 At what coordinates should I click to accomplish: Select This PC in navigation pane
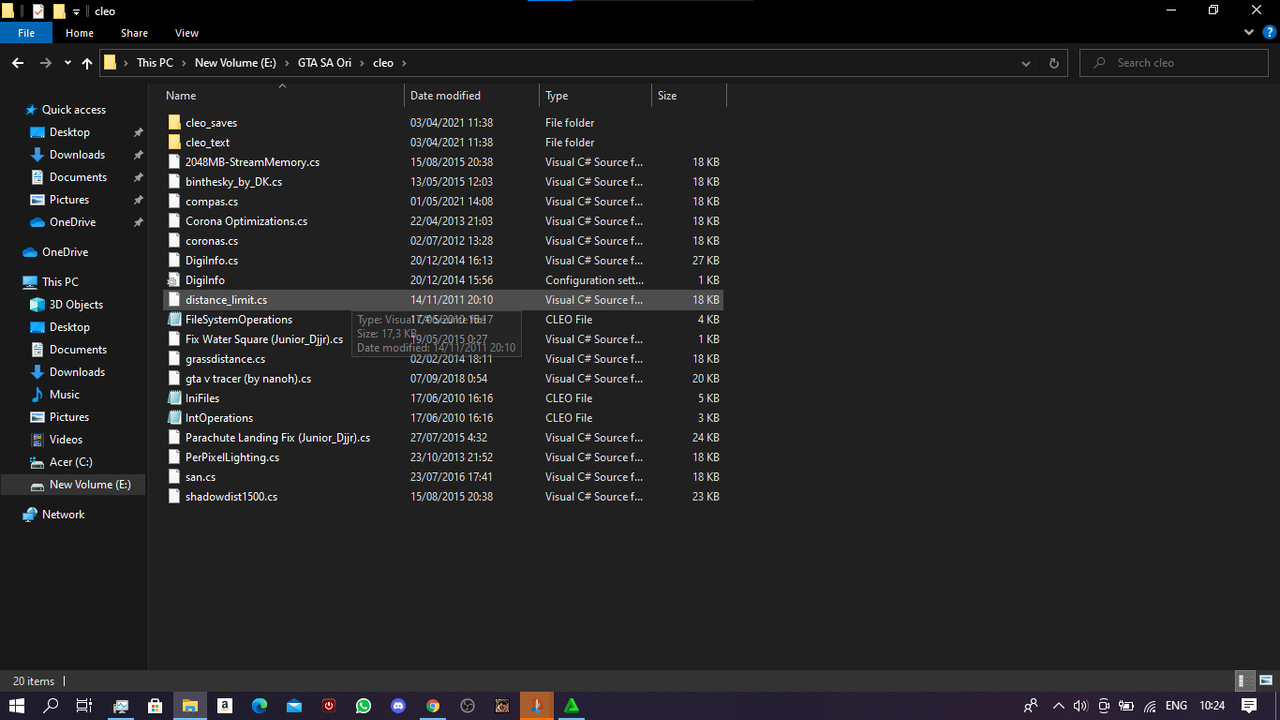(x=60, y=282)
